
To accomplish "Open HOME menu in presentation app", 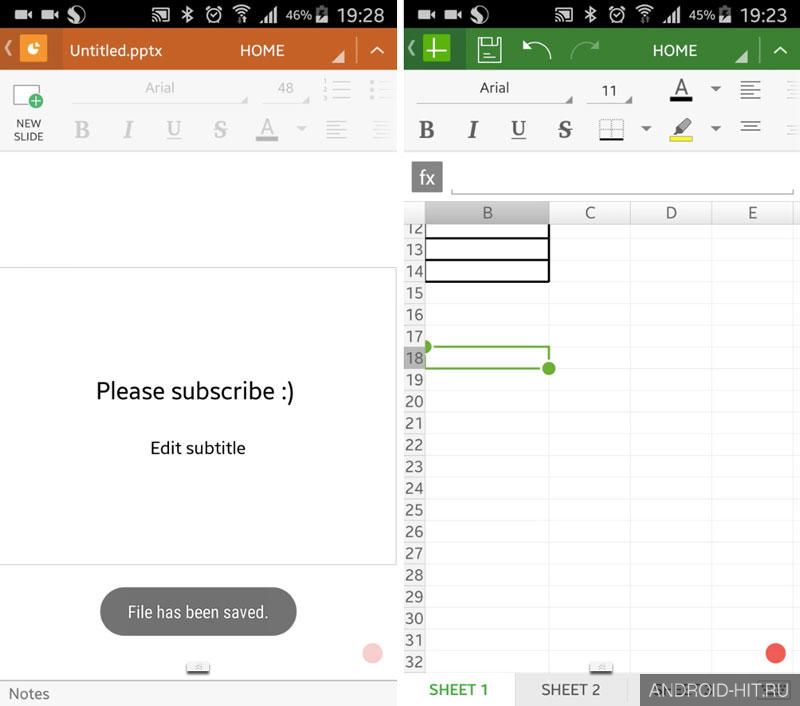I will (x=262, y=51).
